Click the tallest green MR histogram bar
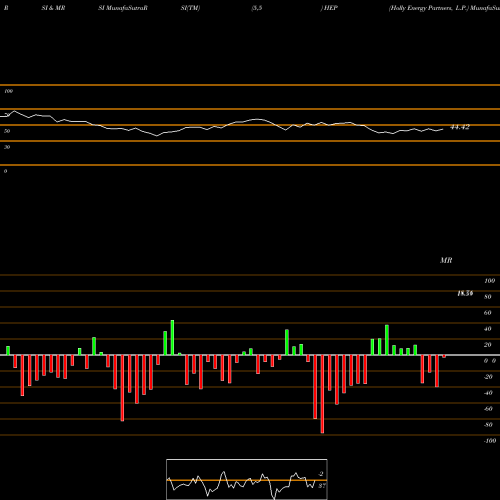 (x=172, y=337)
